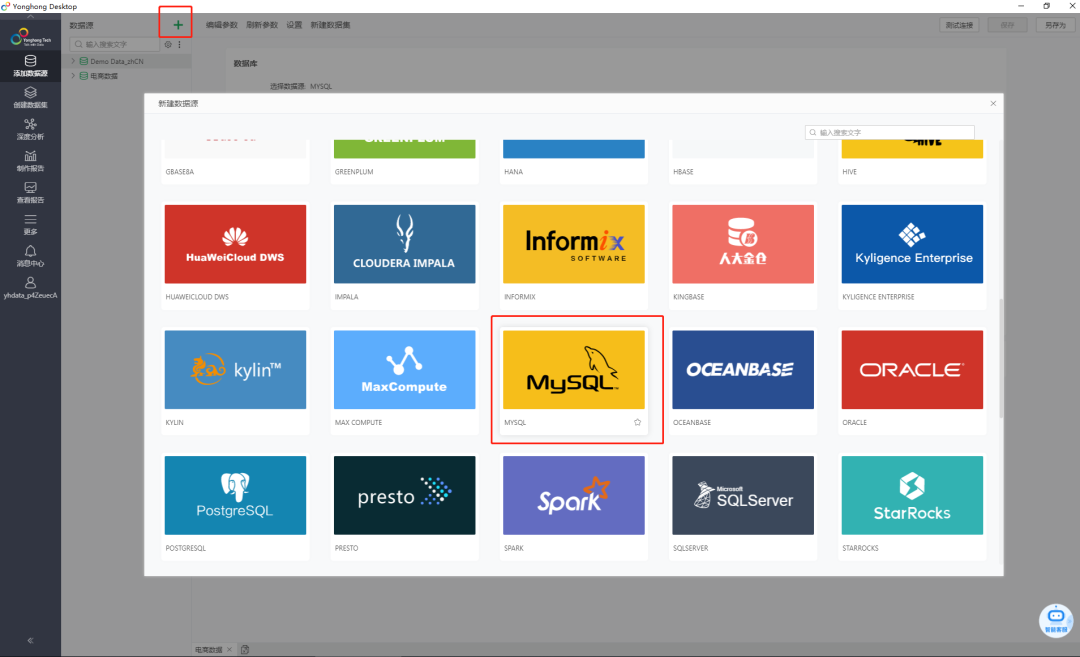Click the HBASE card label
The width and height of the screenshot is (1080, 657).
coord(683,171)
